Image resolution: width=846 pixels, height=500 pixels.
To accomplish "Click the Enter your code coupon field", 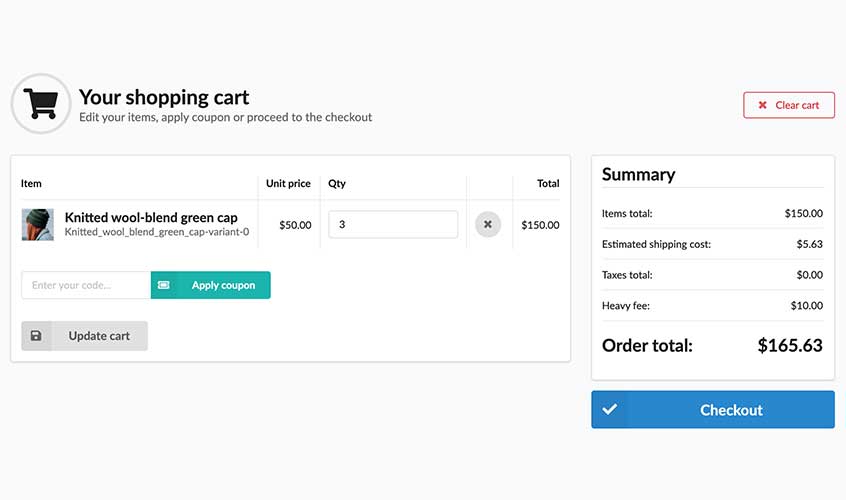I will tap(86, 285).
